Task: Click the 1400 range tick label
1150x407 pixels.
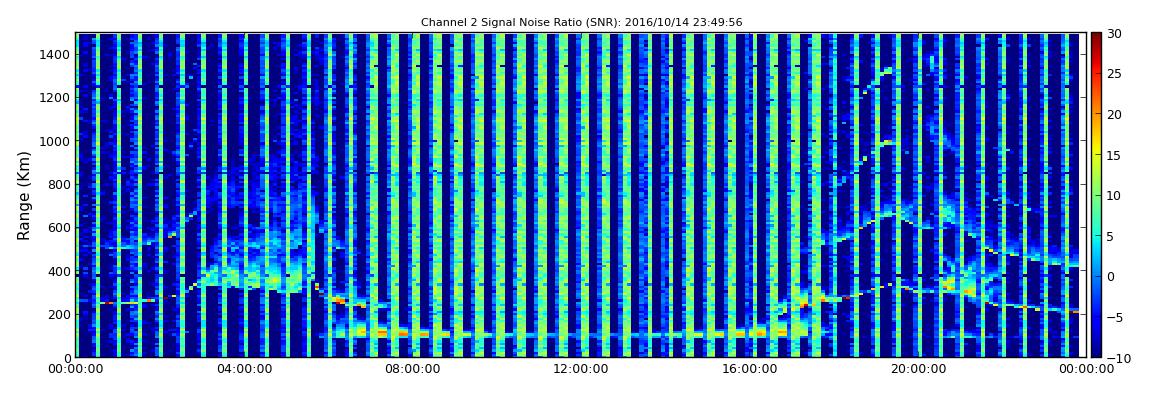Action: [x=56, y=54]
